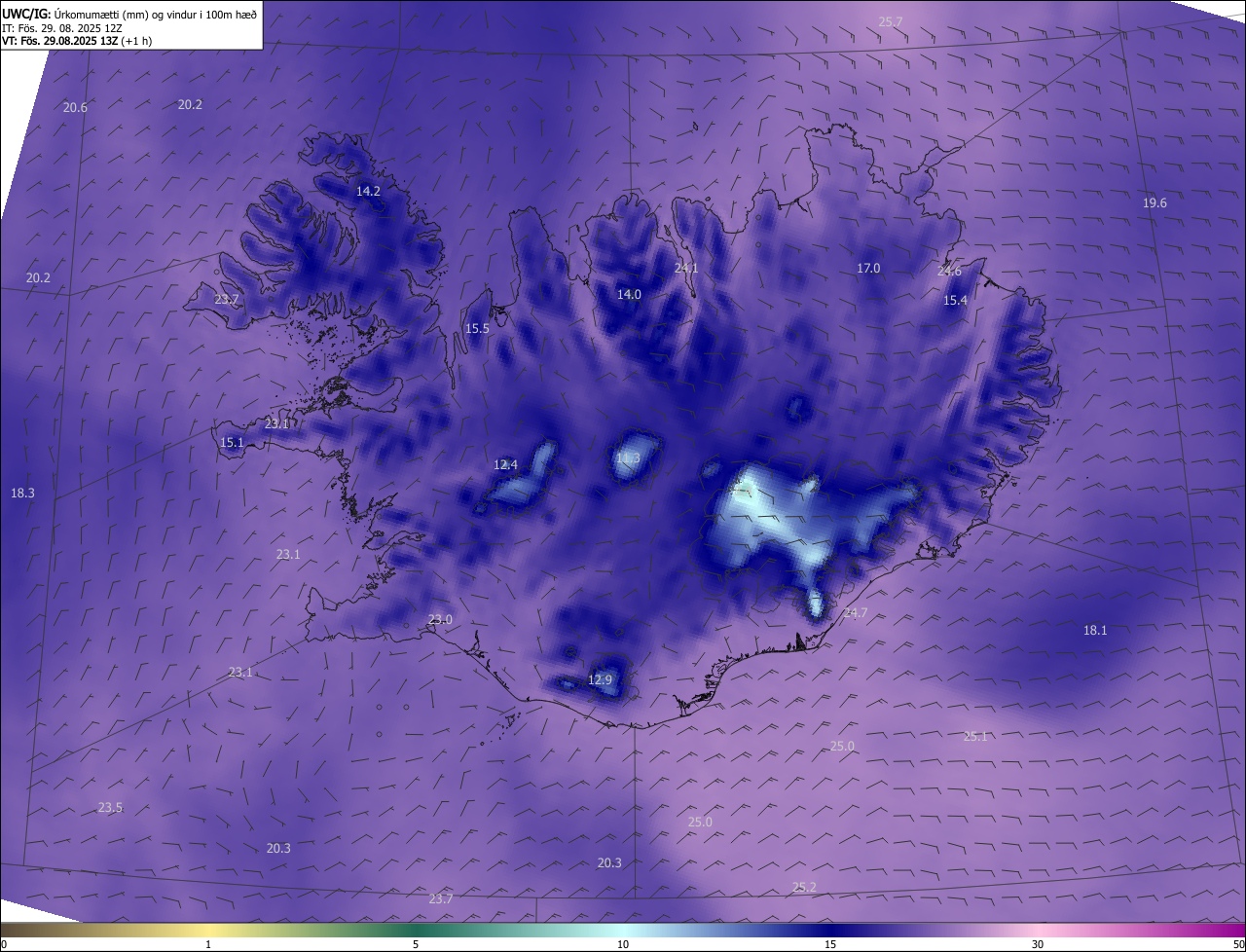Click the color scale tick label 15
Screen dimensions: 1246x952
click(830, 944)
